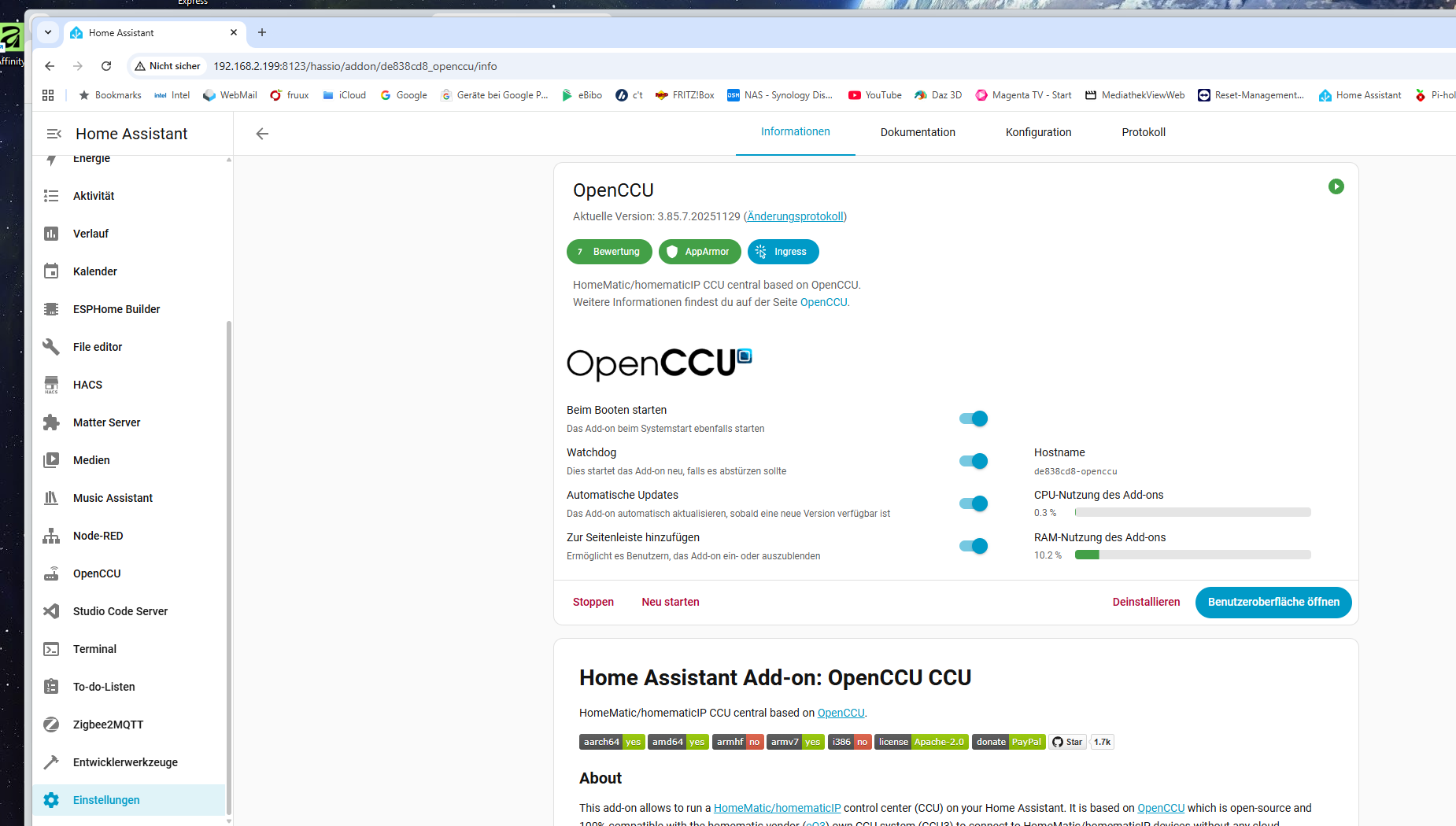1456x826 pixels.
Task: Toggle the Beim Booten starten switch
Action: tap(973, 419)
